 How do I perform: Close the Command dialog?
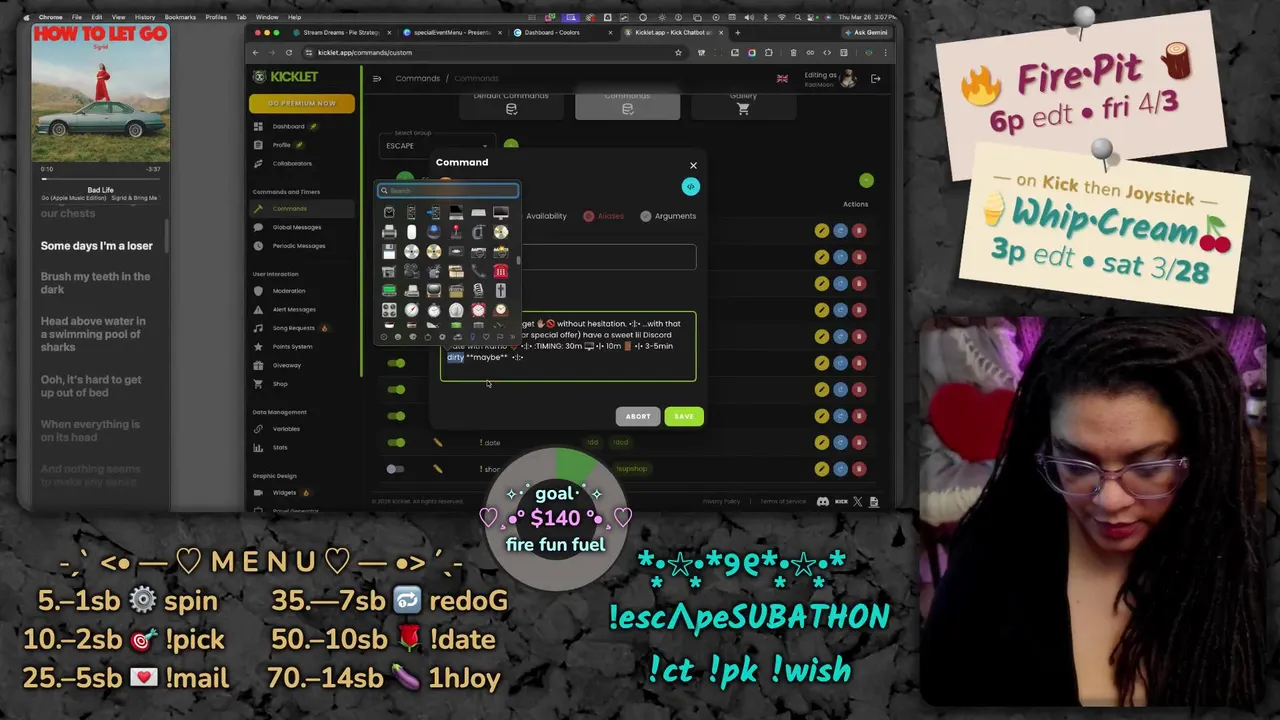click(x=693, y=165)
